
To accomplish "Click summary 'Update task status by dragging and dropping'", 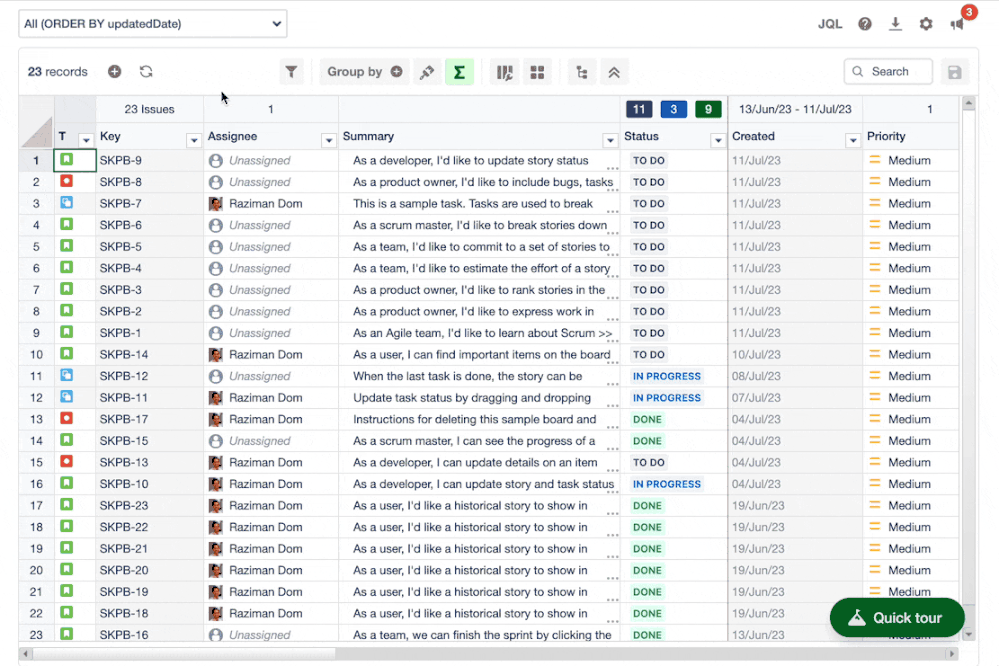I will pos(471,398).
